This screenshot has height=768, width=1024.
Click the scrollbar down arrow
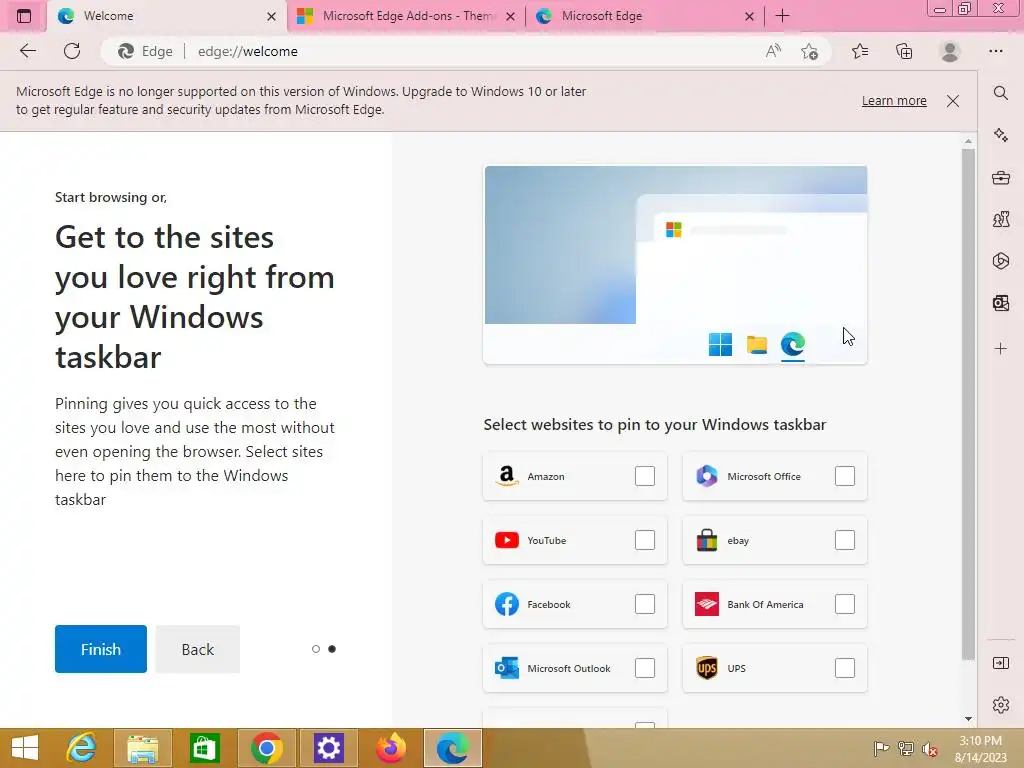tap(968, 718)
